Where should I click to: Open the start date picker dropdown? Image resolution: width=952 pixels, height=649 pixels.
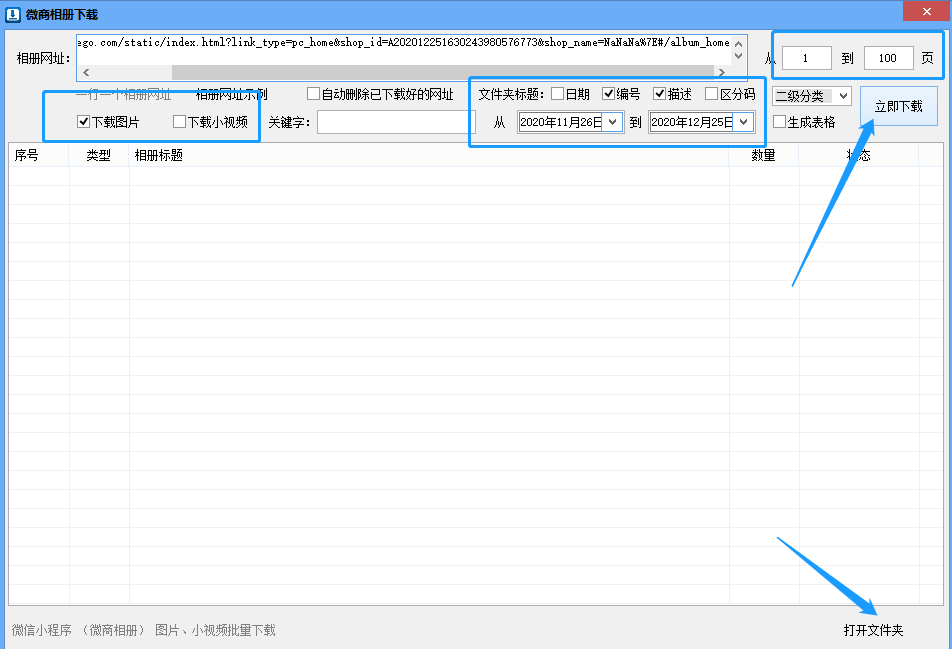point(612,122)
